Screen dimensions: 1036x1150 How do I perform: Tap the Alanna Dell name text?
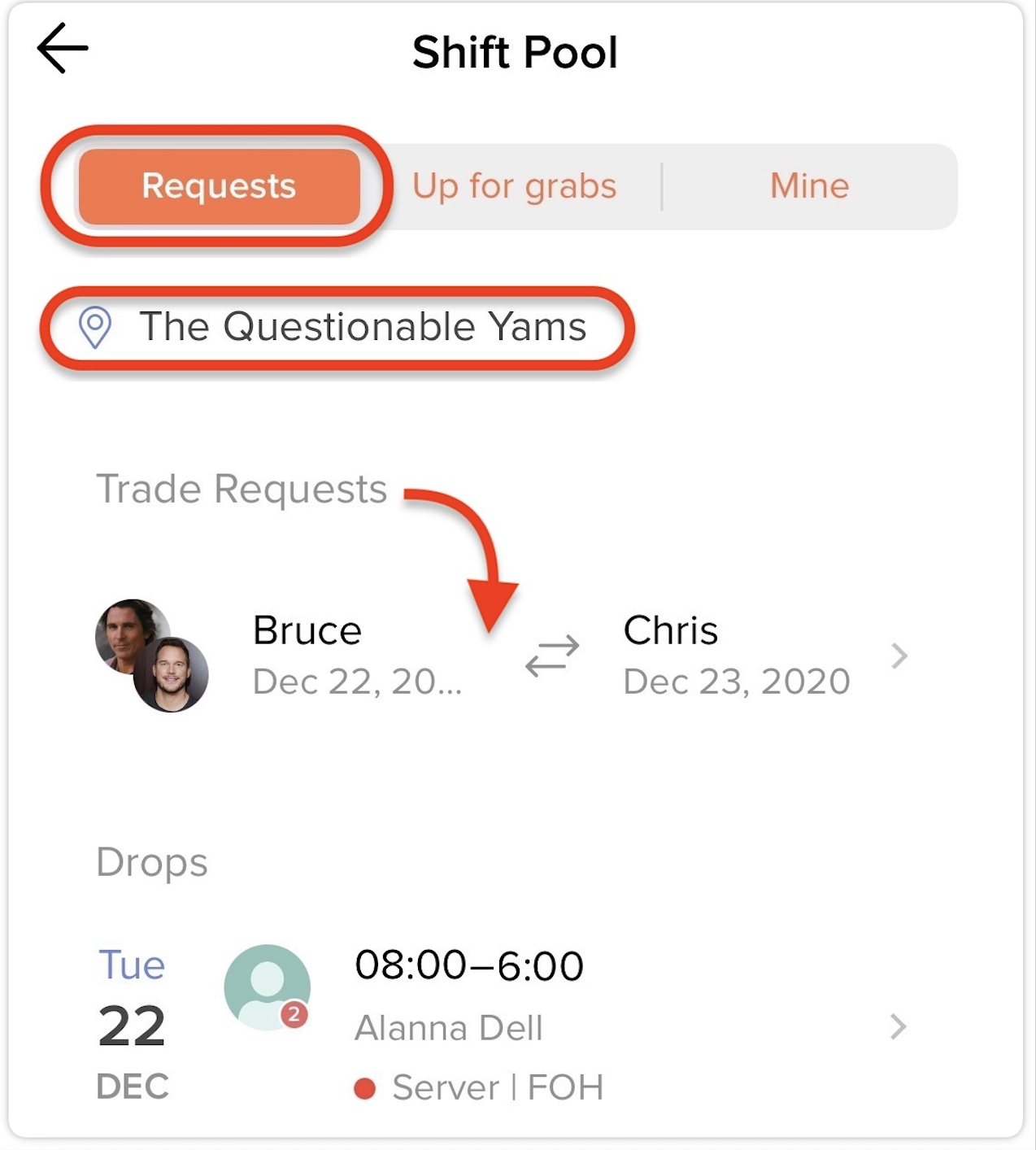[448, 1028]
